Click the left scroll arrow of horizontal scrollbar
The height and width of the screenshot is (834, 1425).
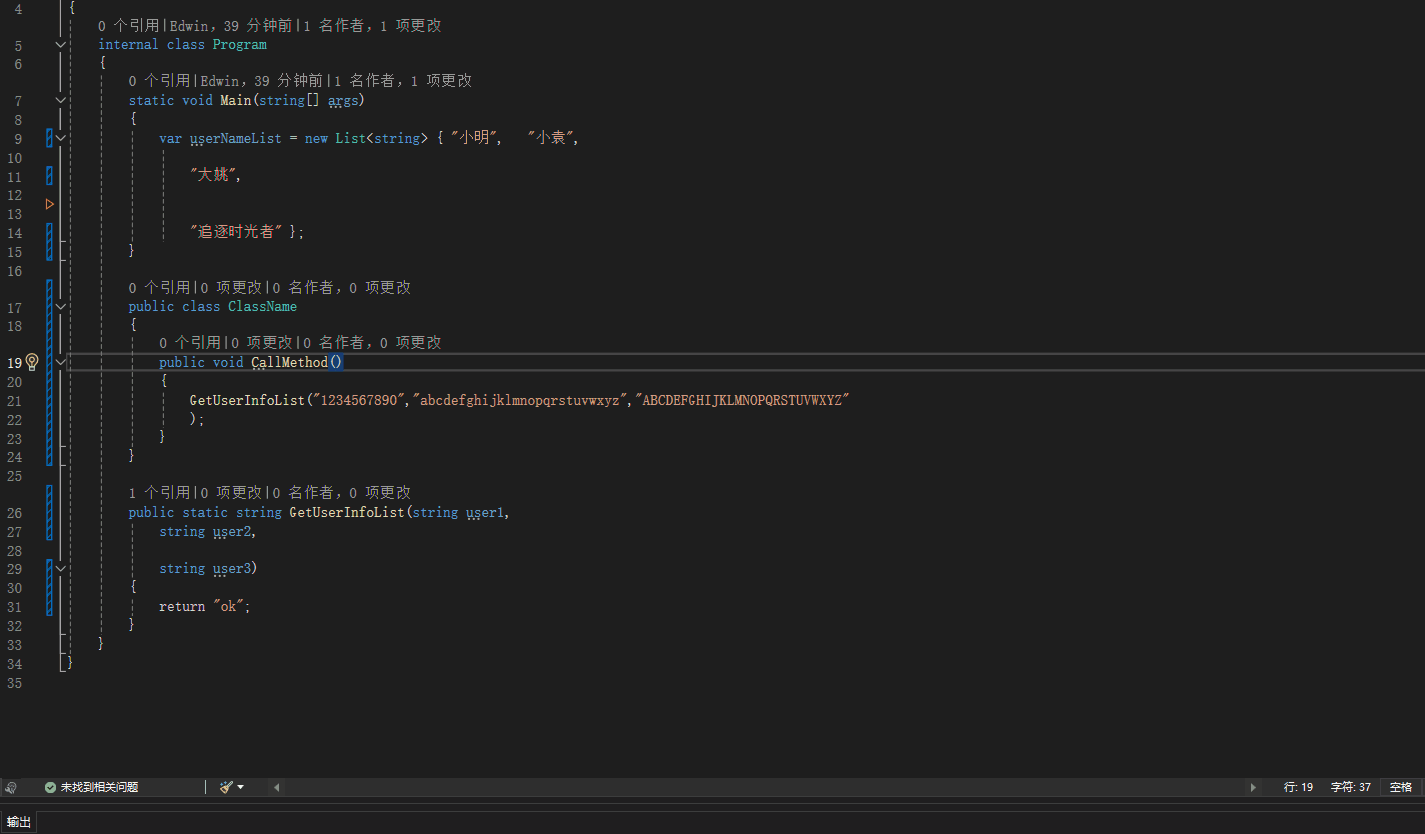277,787
